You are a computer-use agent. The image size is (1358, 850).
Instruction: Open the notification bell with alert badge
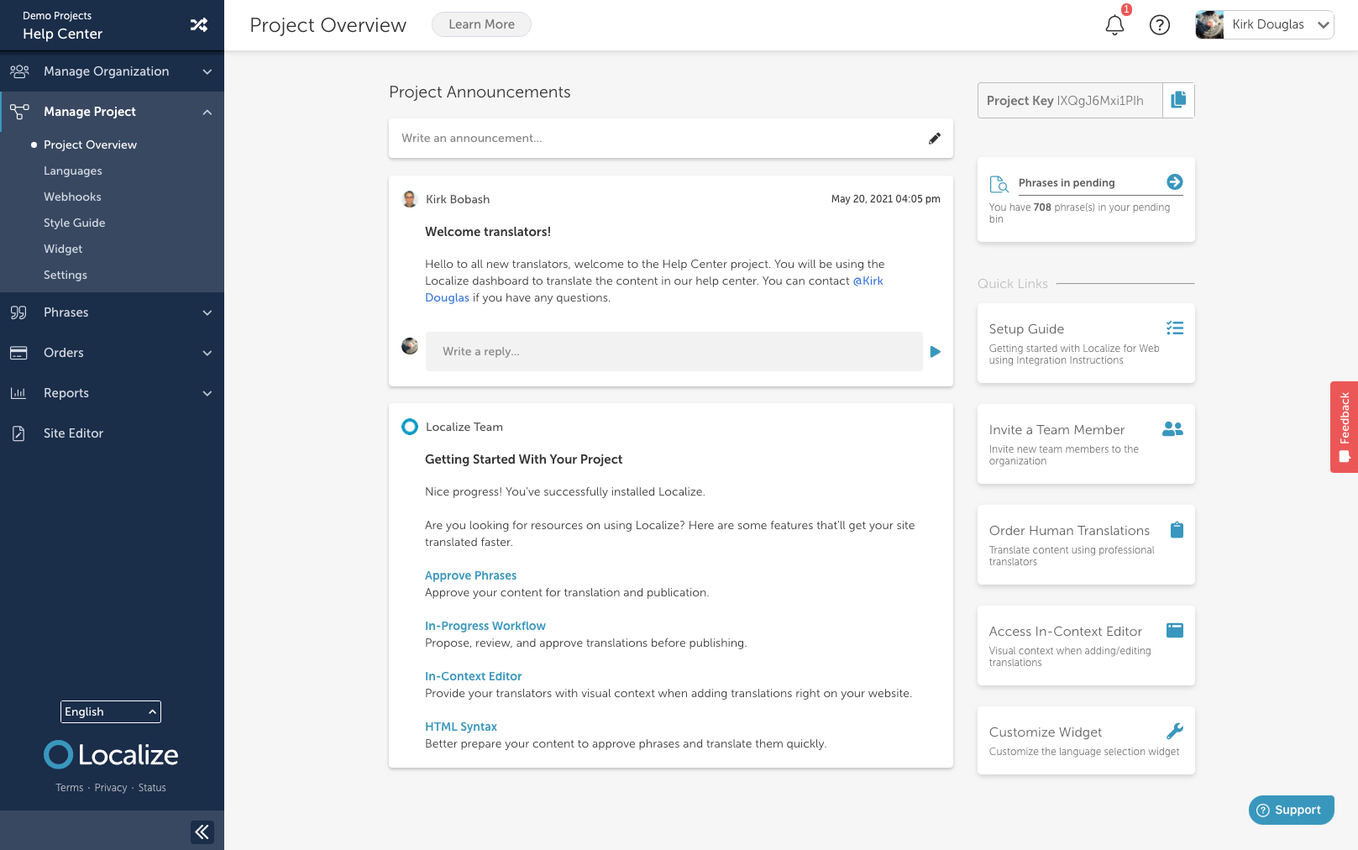point(1114,25)
